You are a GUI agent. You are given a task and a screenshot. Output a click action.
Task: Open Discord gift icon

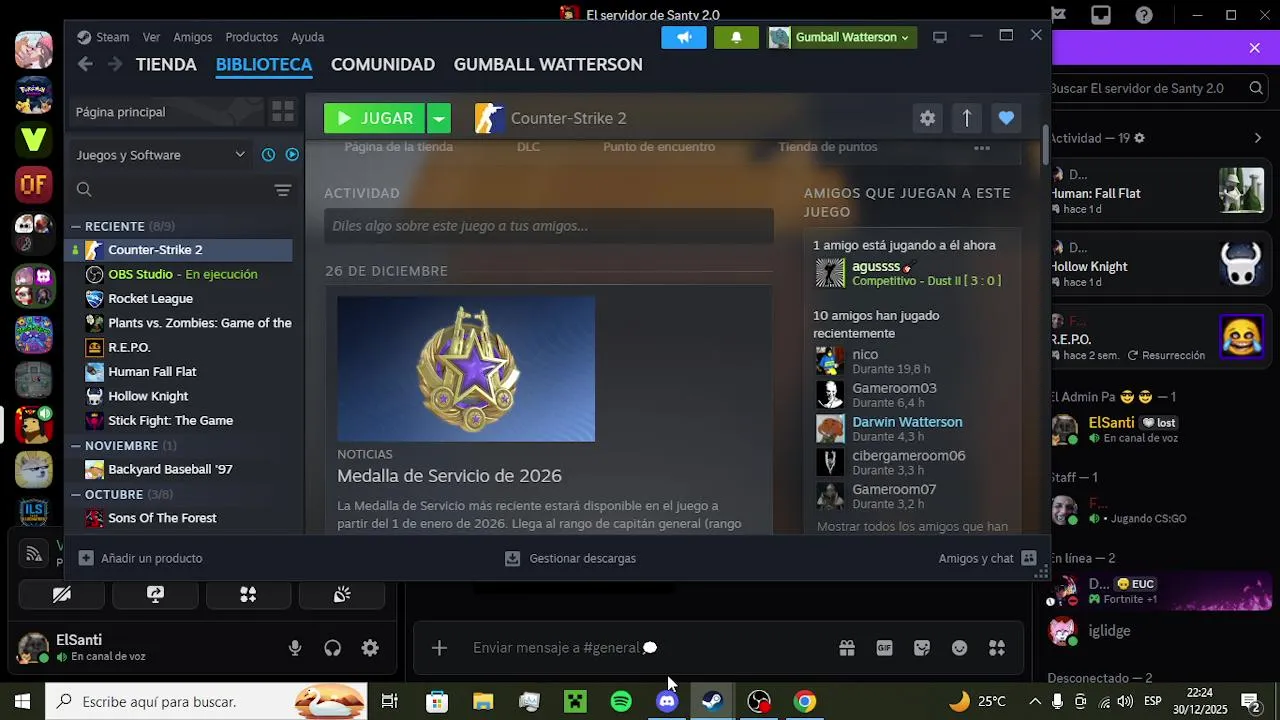(847, 648)
